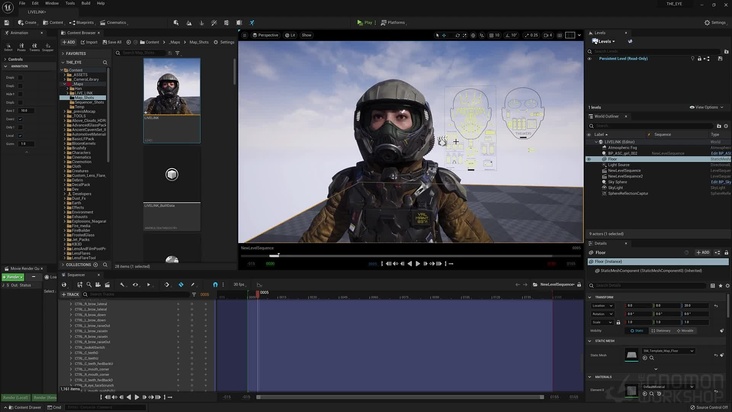Open the Blueprints toolbar dropdown
This screenshot has width=732, height=412.
pyautogui.click(x=82, y=22)
